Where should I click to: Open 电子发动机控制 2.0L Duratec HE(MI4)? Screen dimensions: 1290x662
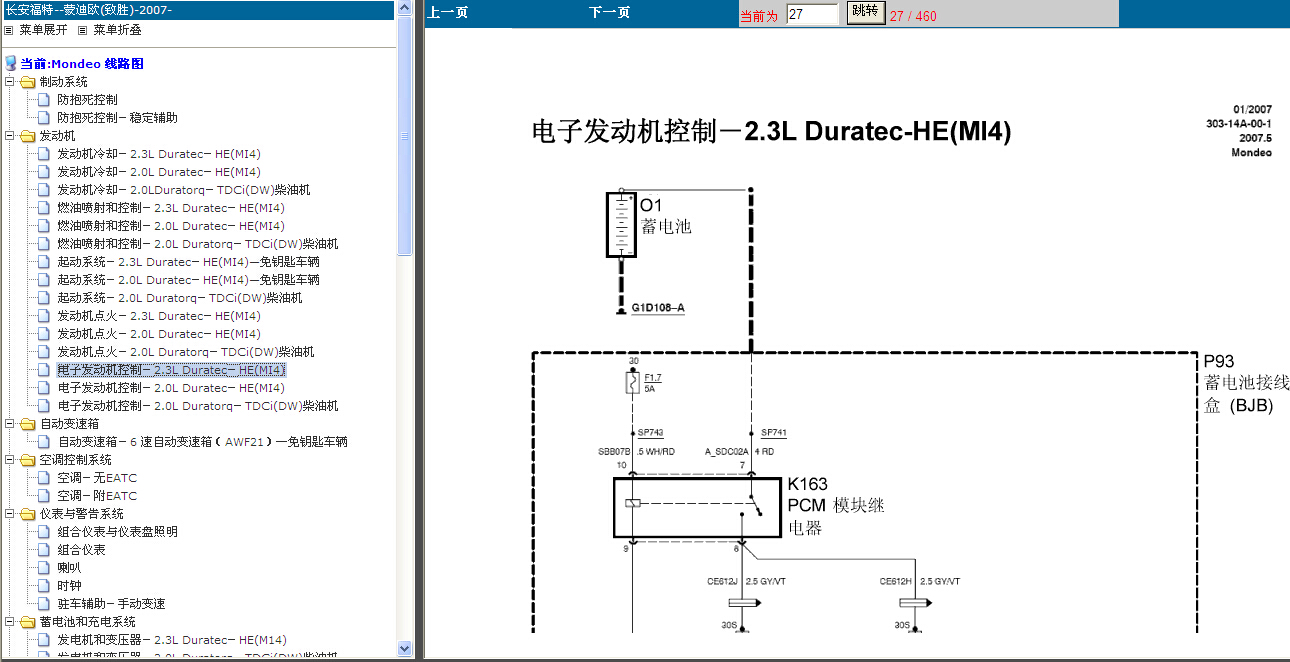click(171, 388)
